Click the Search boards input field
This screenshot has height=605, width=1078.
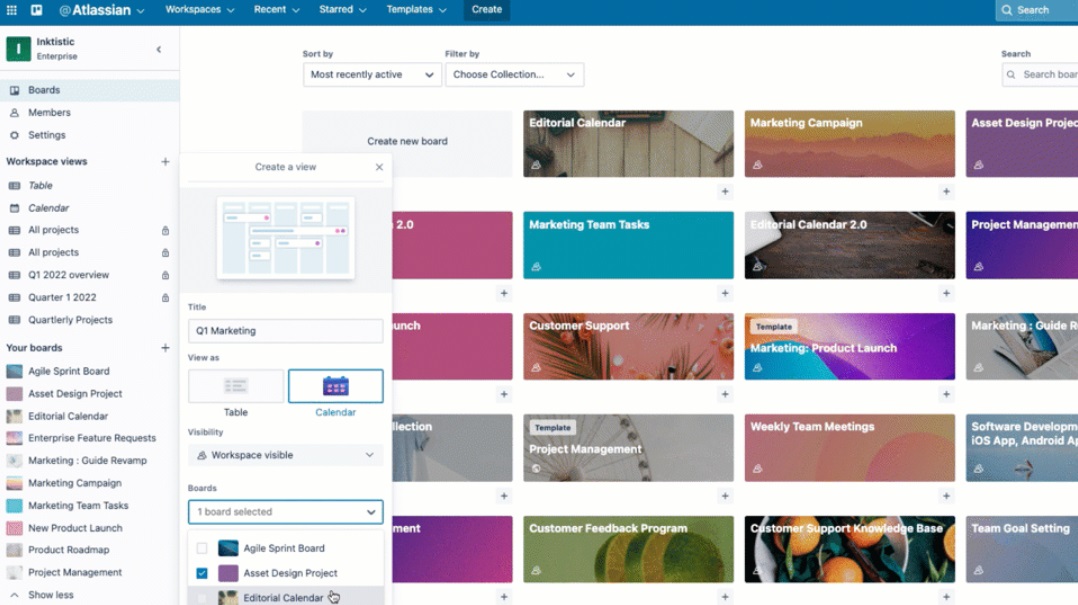(x=1040, y=75)
